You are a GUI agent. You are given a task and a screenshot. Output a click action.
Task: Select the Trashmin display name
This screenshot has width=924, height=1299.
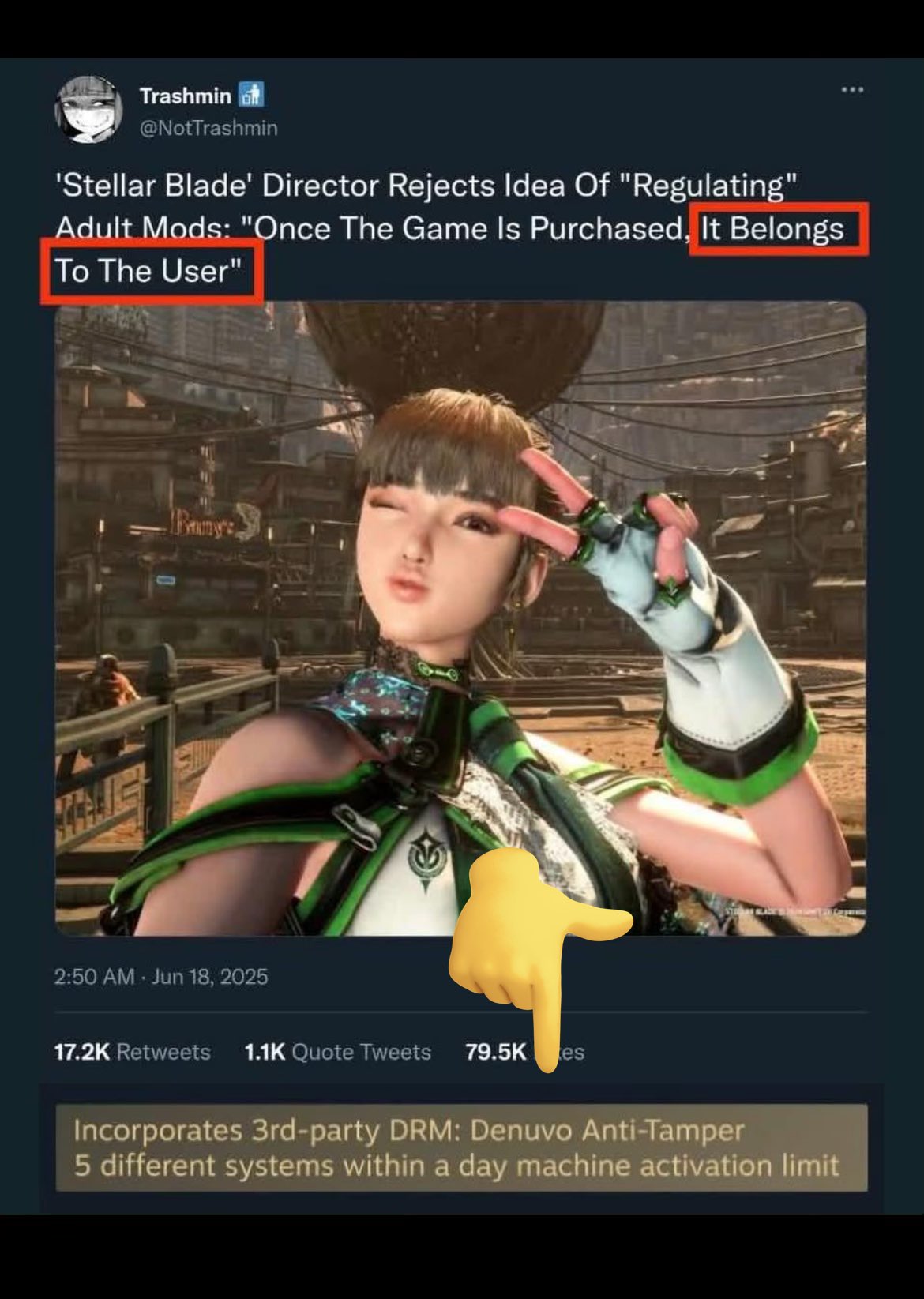pyautogui.click(x=185, y=96)
